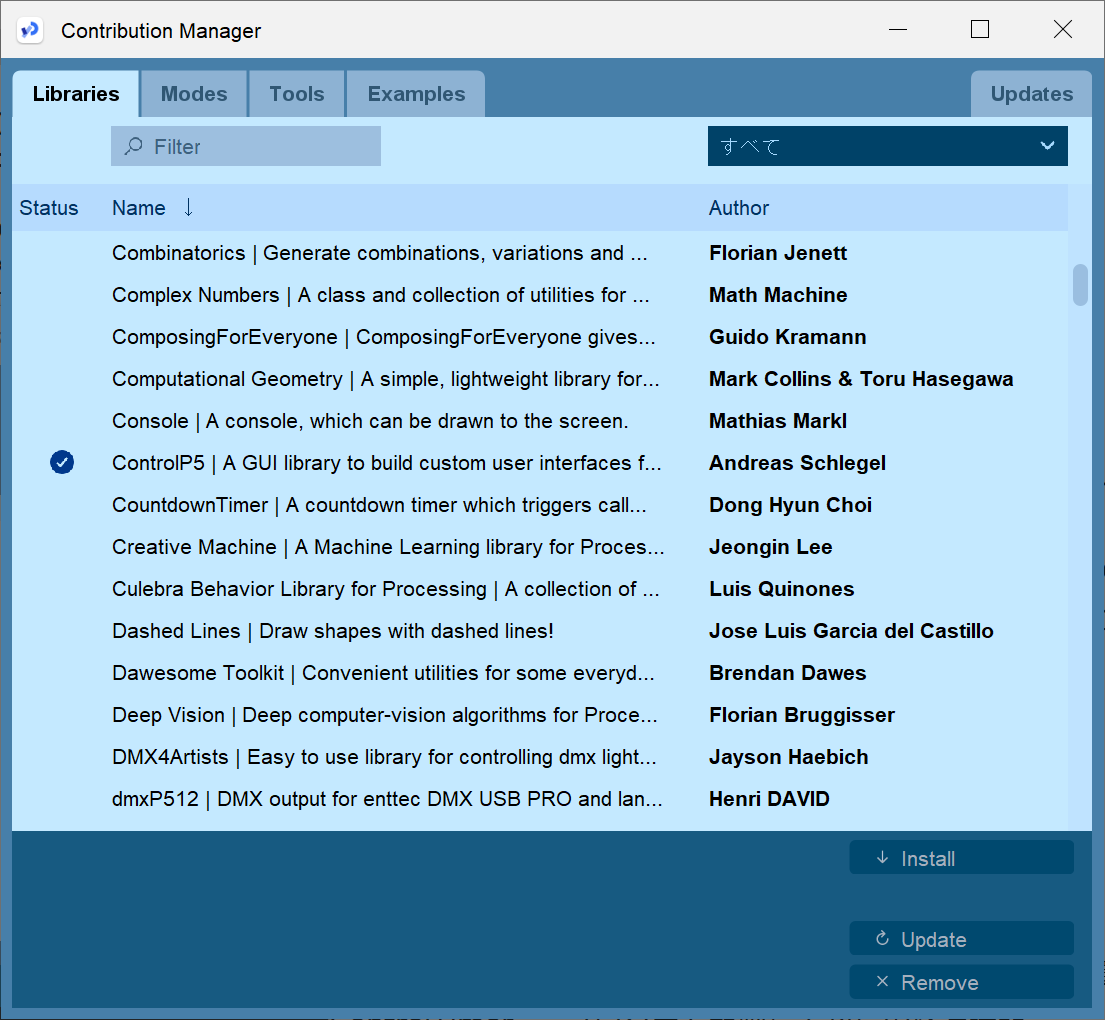1105x1020 pixels.
Task: Click author Brendan Dawes
Action: click(x=787, y=672)
